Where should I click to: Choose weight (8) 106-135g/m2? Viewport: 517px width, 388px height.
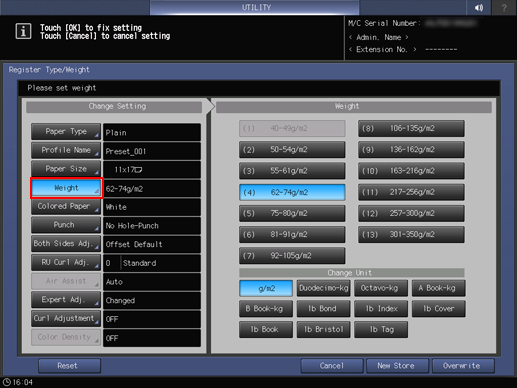(411, 129)
